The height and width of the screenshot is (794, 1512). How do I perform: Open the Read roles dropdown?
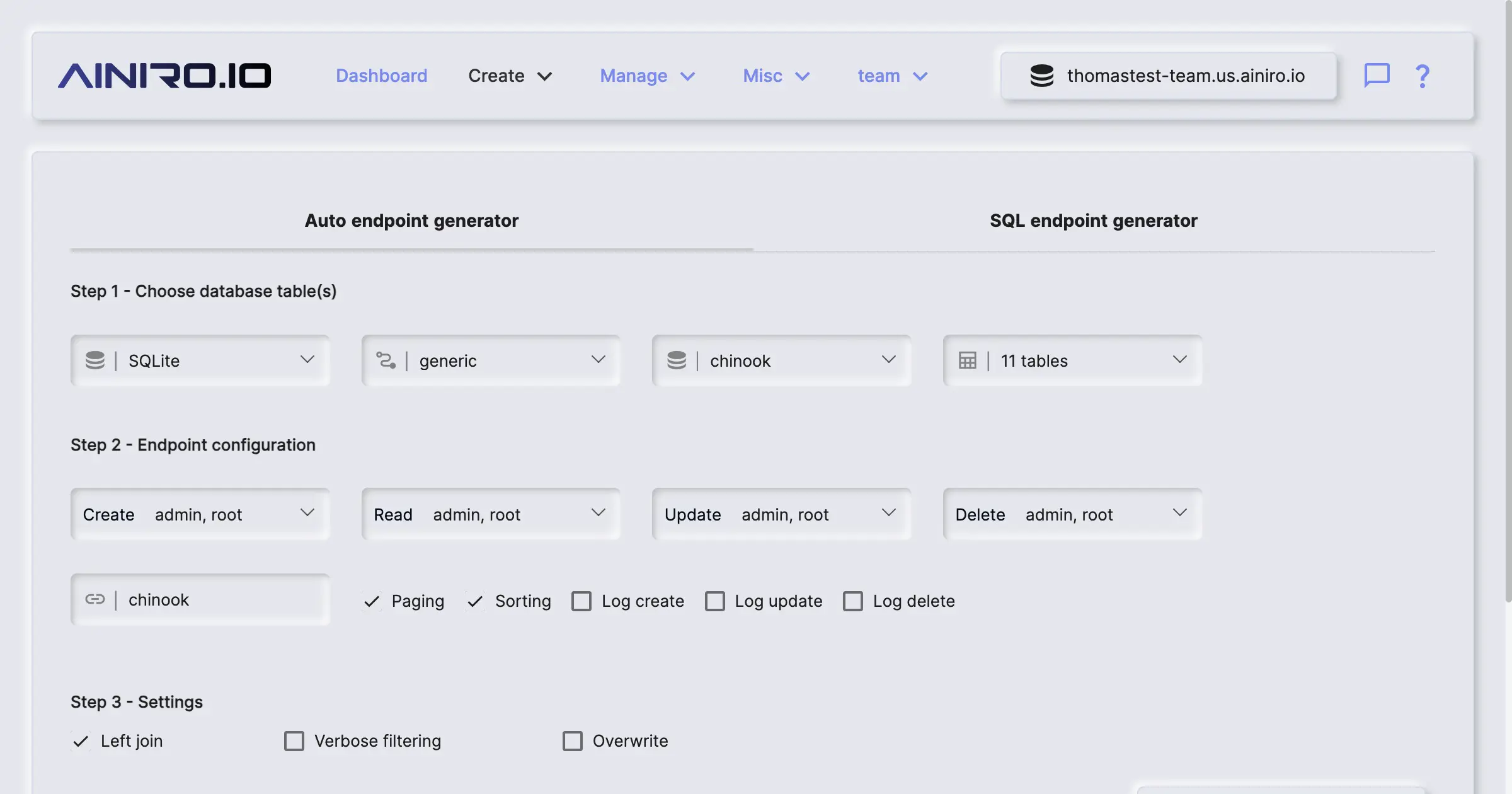[491, 514]
